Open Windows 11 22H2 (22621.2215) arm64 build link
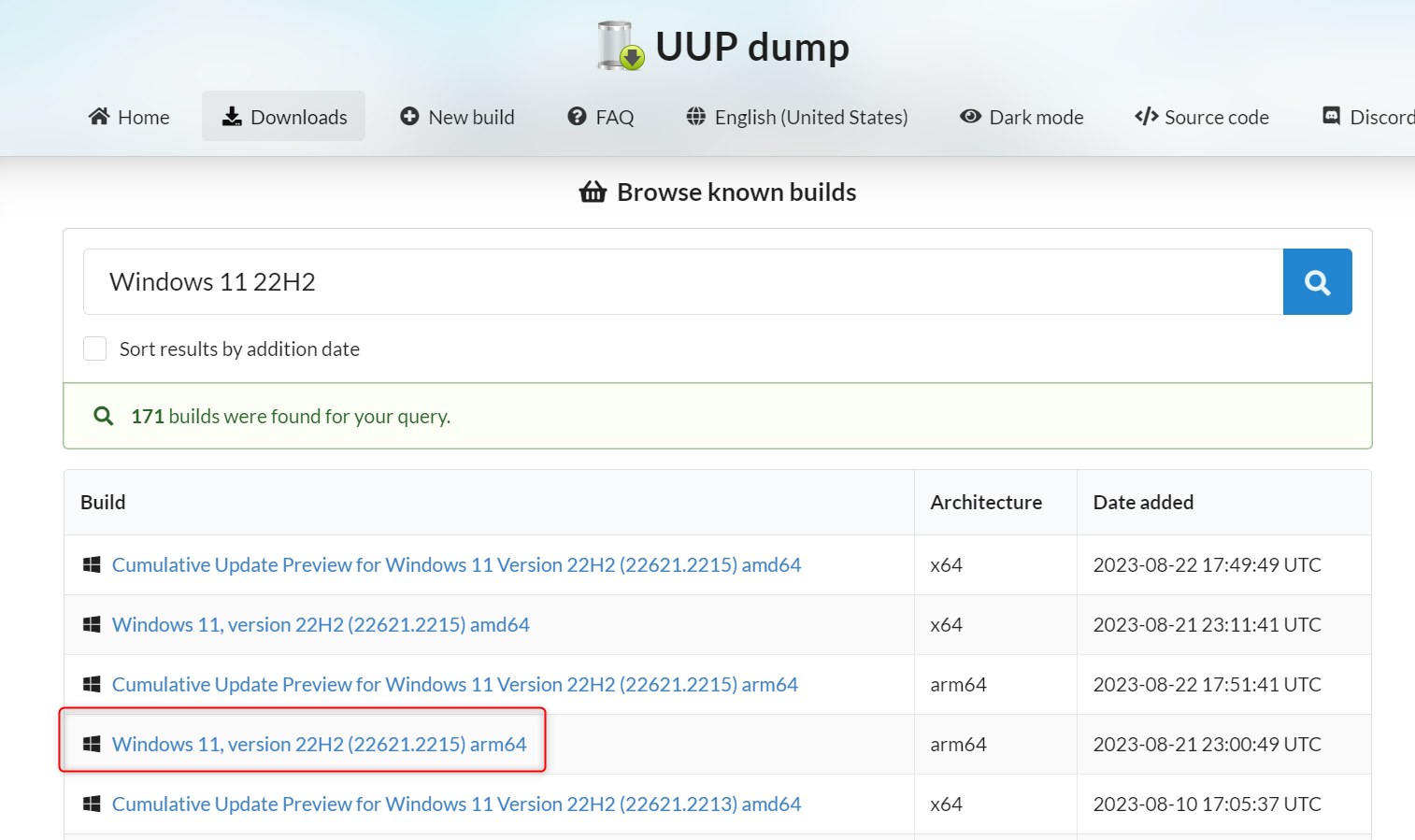Image resolution: width=1415 pixels, height=840 pixels. [319, 745]
